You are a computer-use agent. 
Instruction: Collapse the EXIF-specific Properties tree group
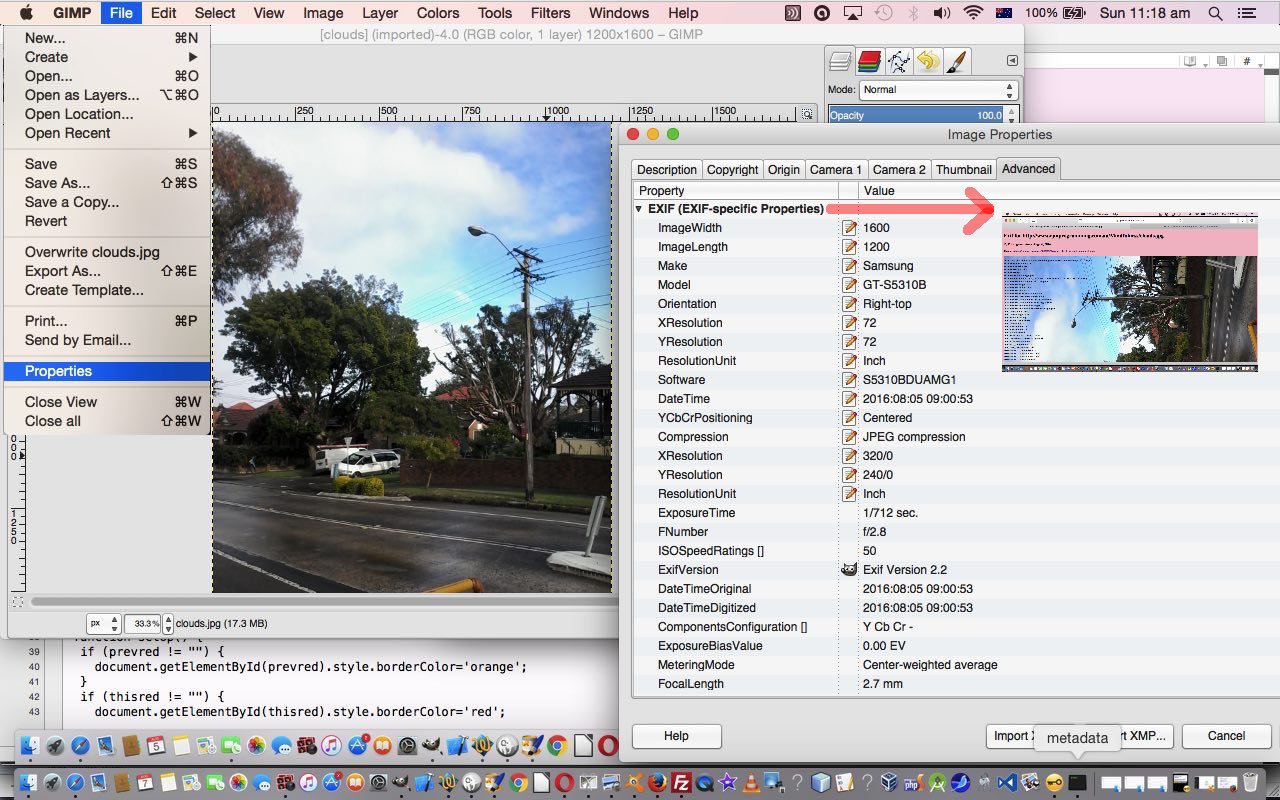click(639, 209)
